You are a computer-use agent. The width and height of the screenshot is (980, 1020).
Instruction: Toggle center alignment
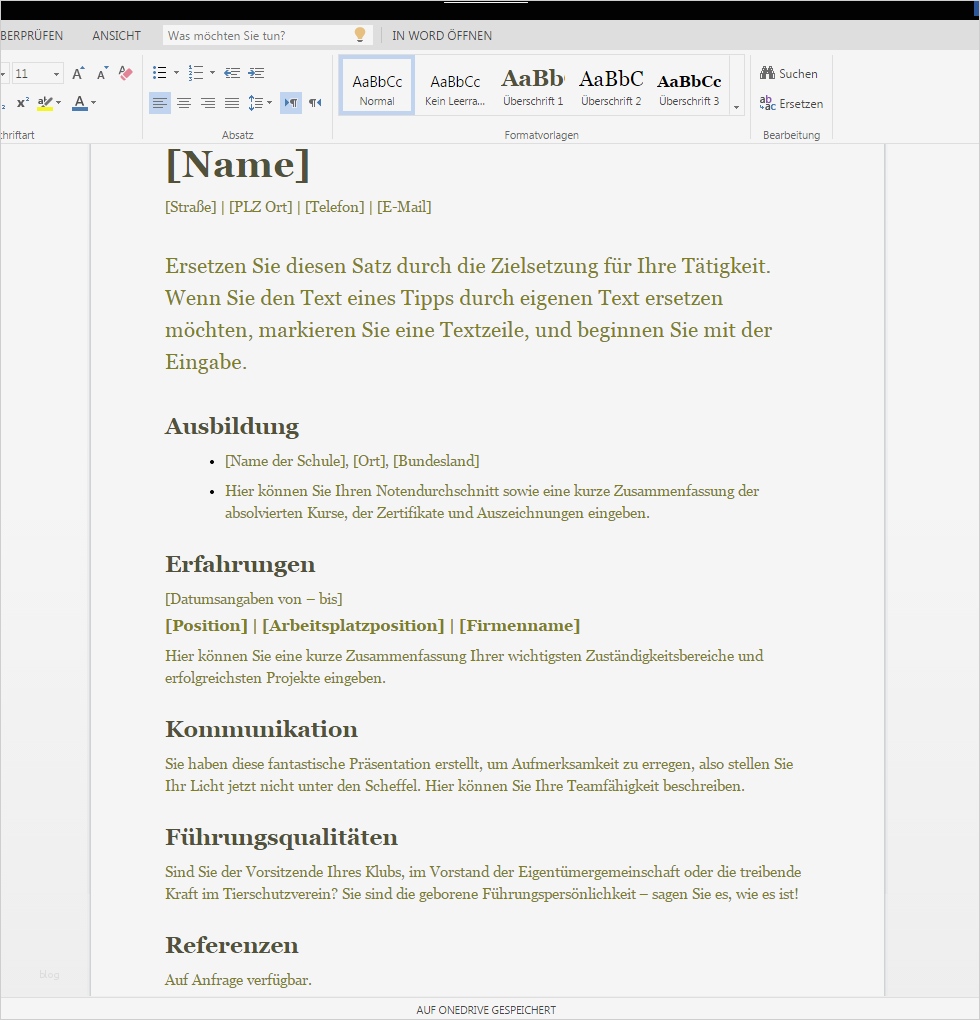click(x=184, y=103)
